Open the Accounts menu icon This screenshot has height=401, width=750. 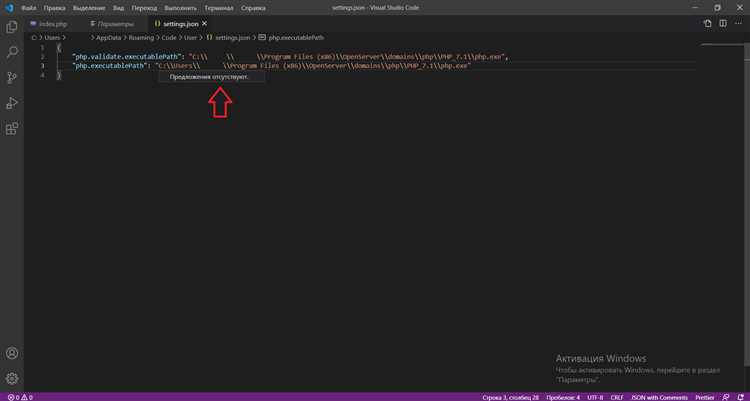pos(12,353)
